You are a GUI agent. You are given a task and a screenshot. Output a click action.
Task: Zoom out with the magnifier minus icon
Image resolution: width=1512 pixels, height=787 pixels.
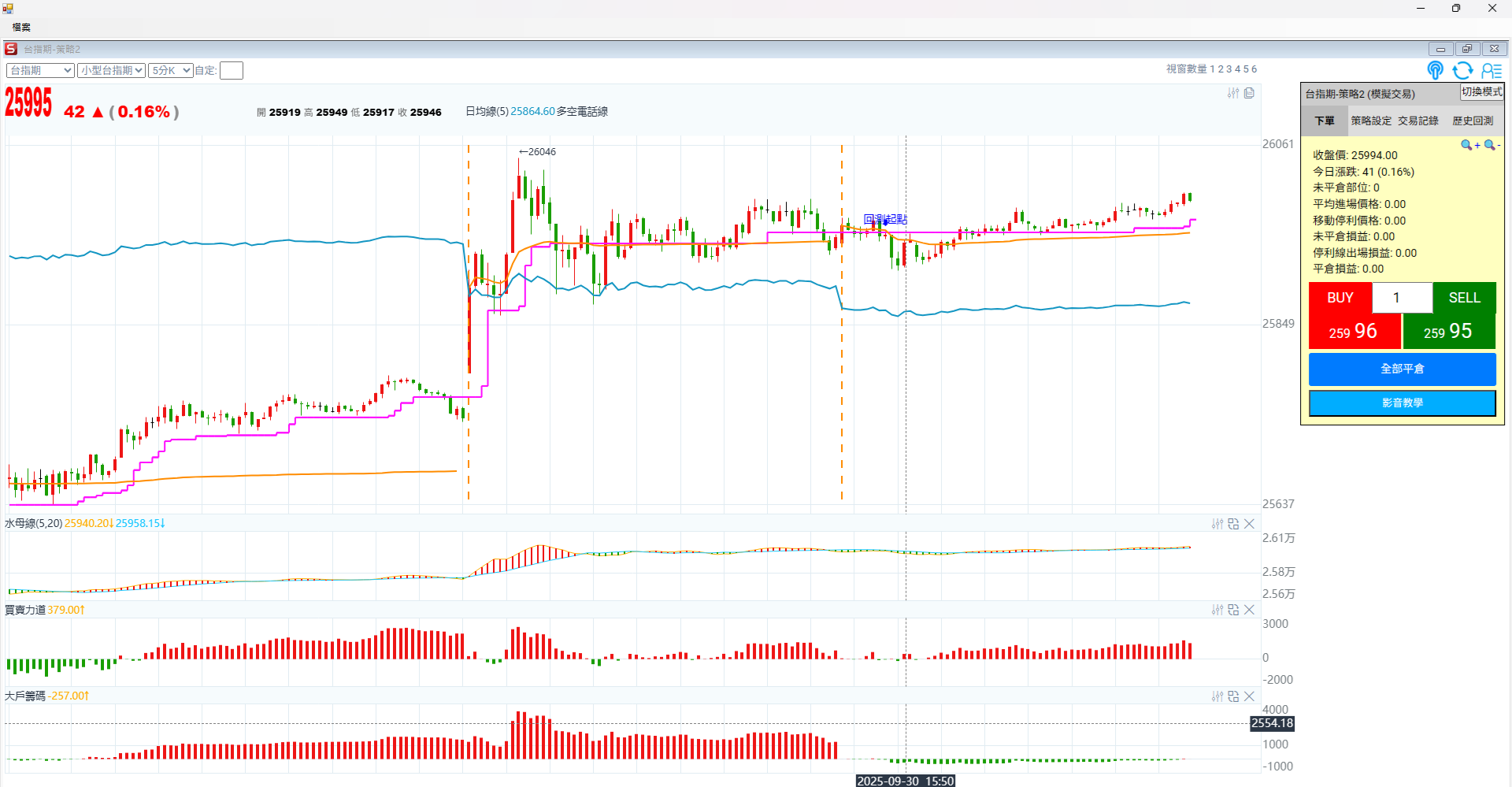tap(1492, 145)
